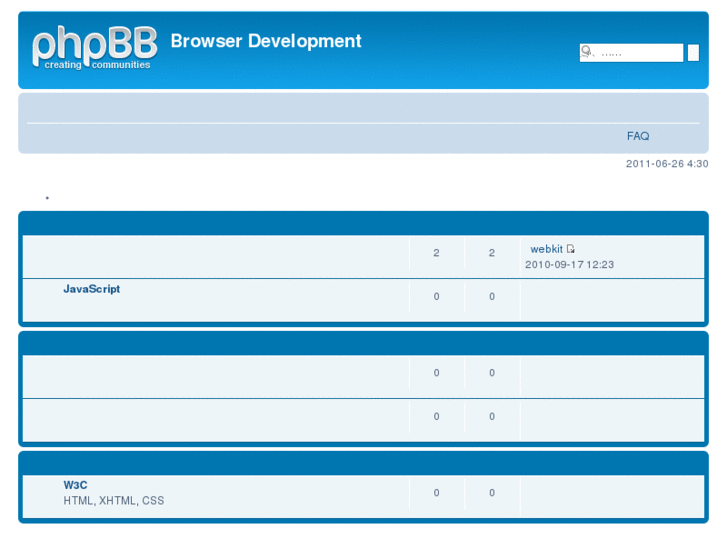
Task: Open the FAQ link
Action: coord(638,136)
